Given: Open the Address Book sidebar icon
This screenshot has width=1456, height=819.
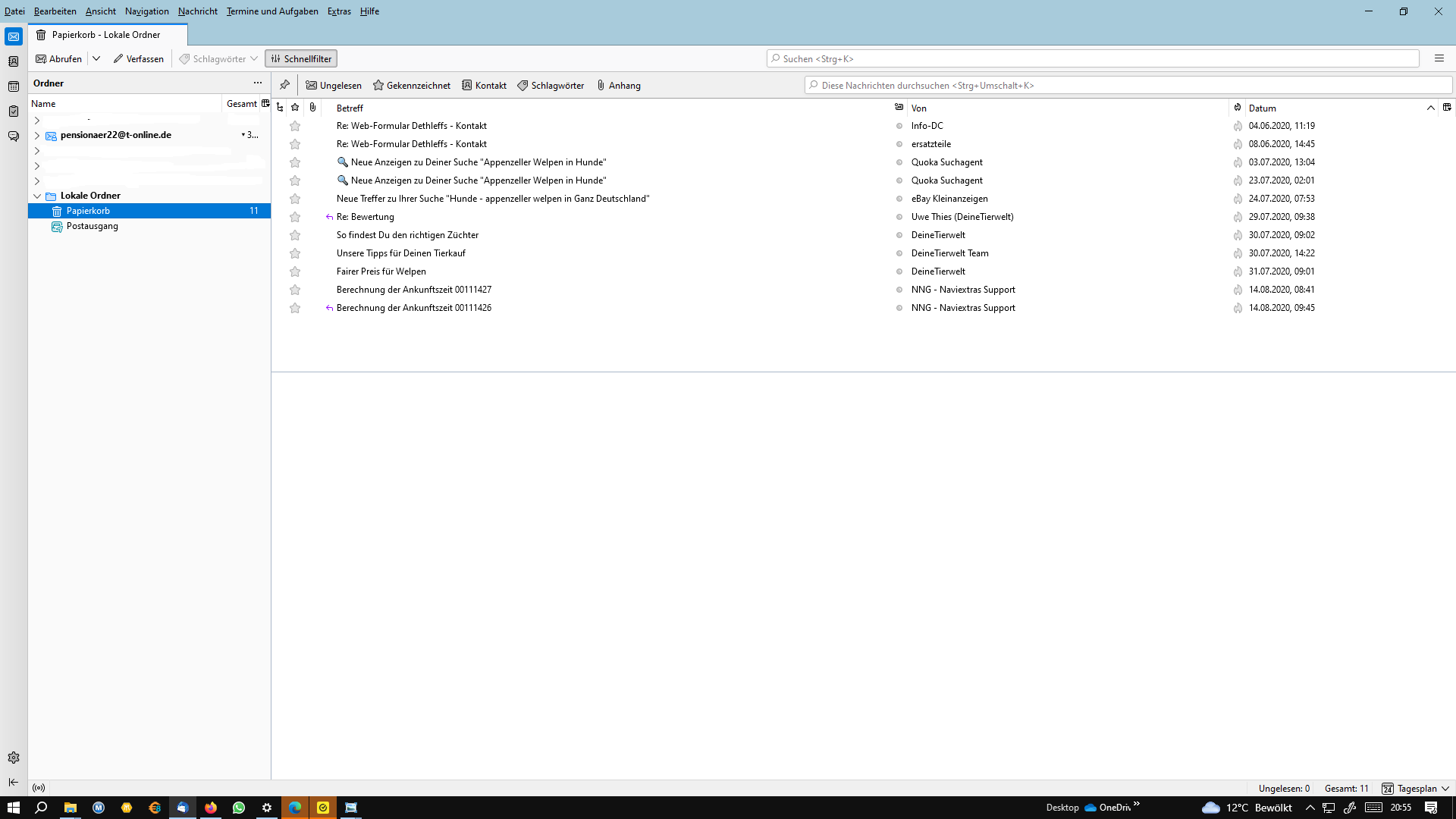Looking at the screenshot, I should (x=13, y=61).
